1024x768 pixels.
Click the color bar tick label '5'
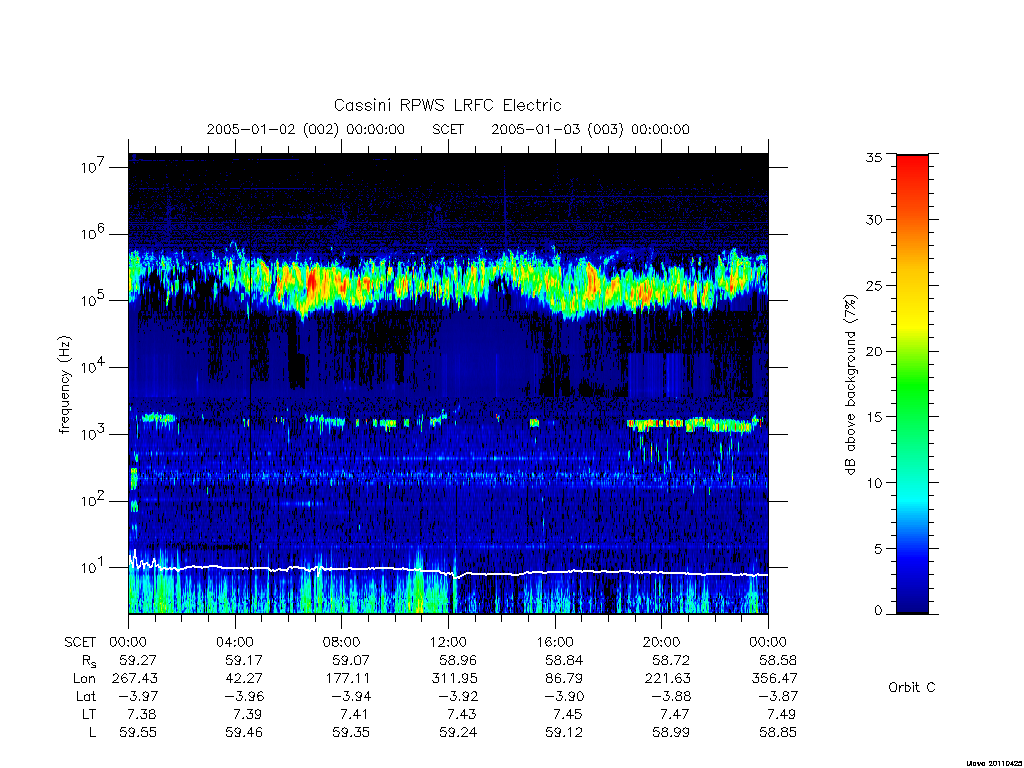(x=878, y=549)
